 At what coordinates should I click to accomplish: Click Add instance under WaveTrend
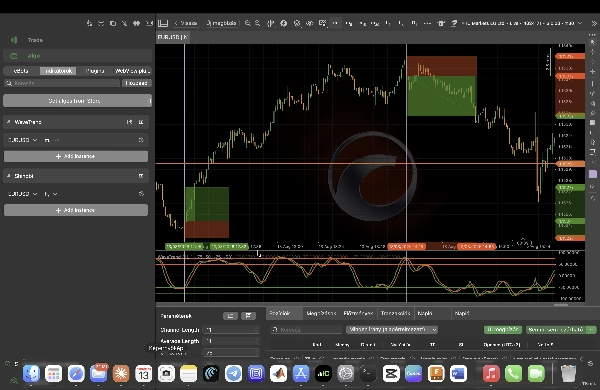tap(76, 156)
